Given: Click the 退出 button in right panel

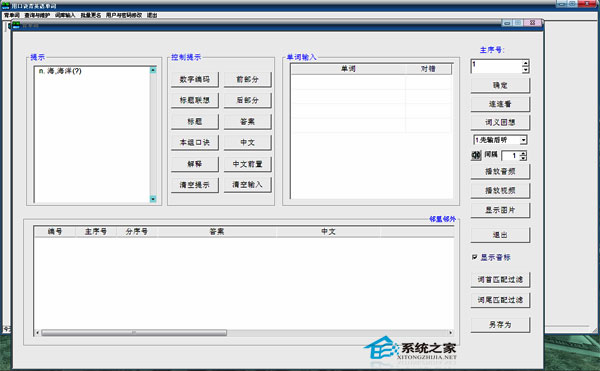Looking at the screenshot, I should pyautogui.click(x=500, y=235).
